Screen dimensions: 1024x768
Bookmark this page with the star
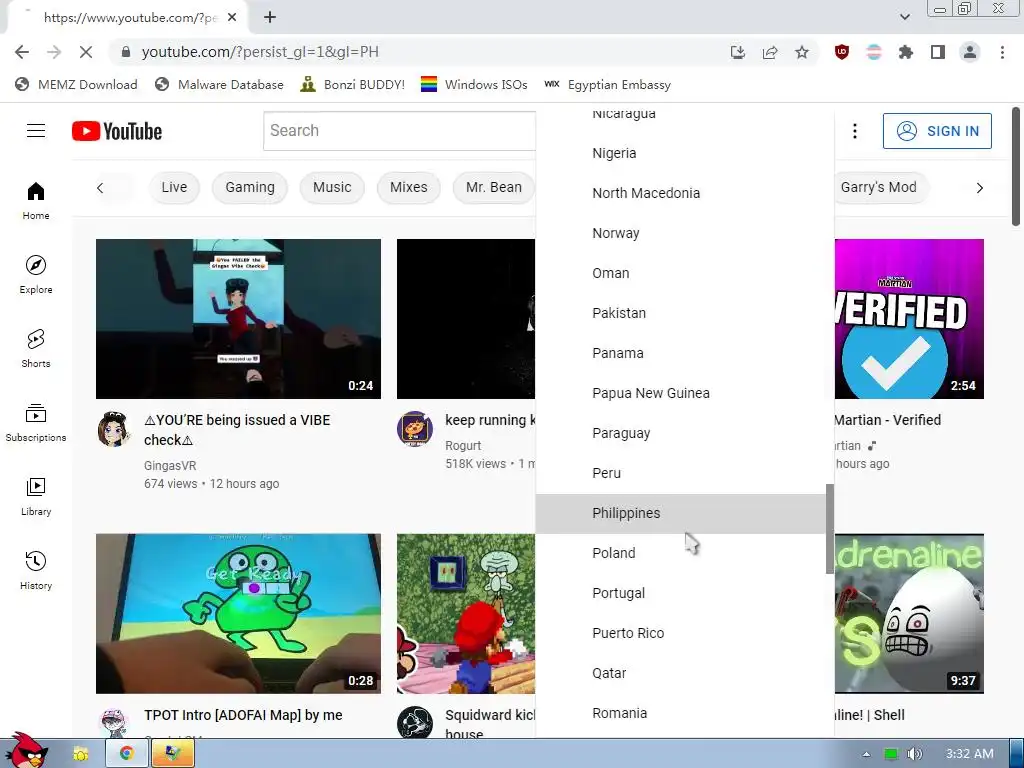pyautogui.click(x=802, y=52)
